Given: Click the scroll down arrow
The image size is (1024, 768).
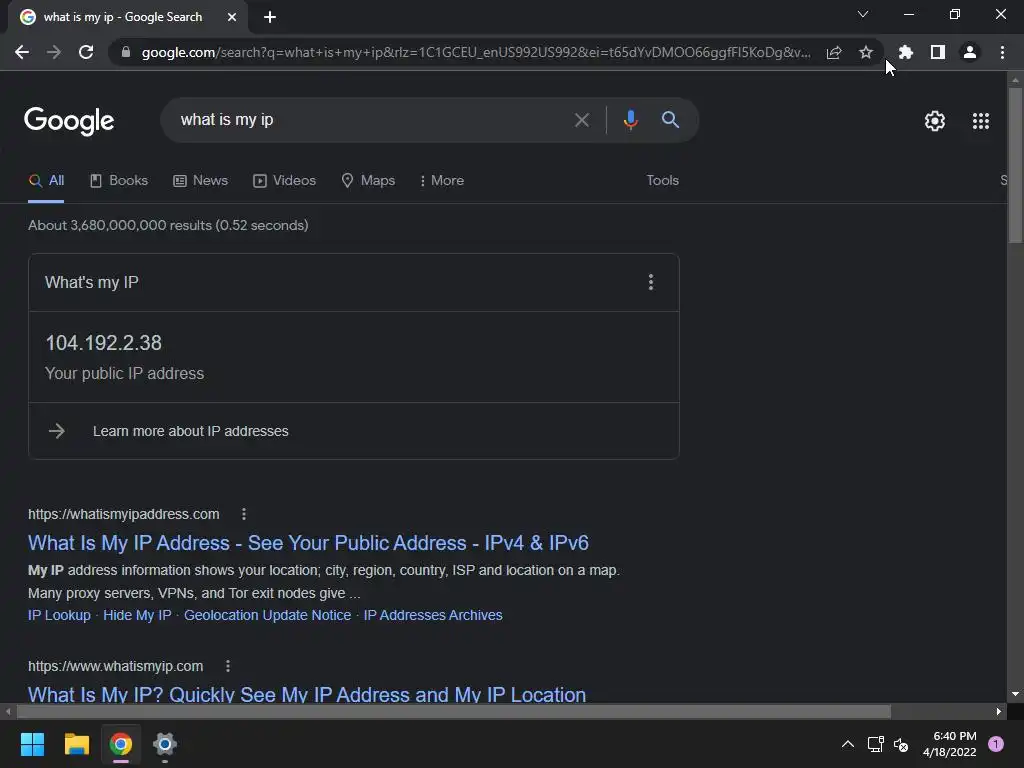Looking at the screenshot, I should coord(1015,694).
